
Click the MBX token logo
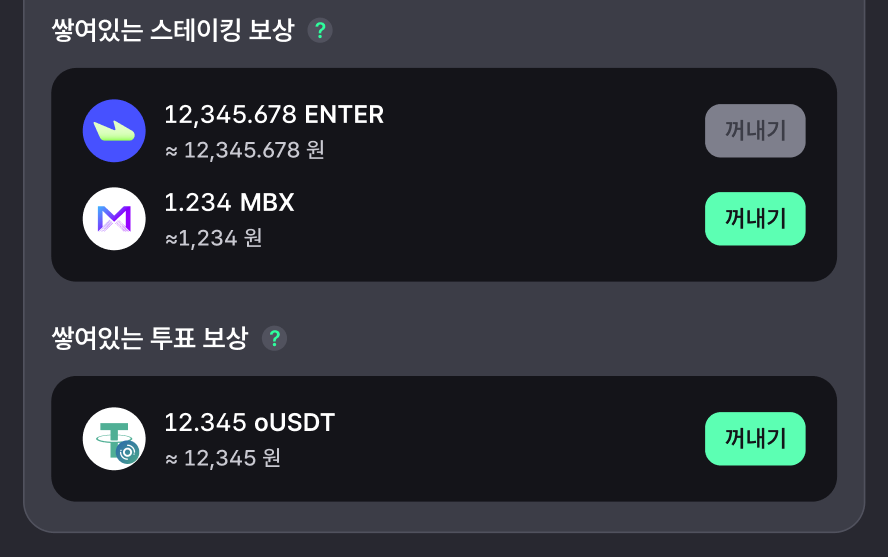(114, 218)
